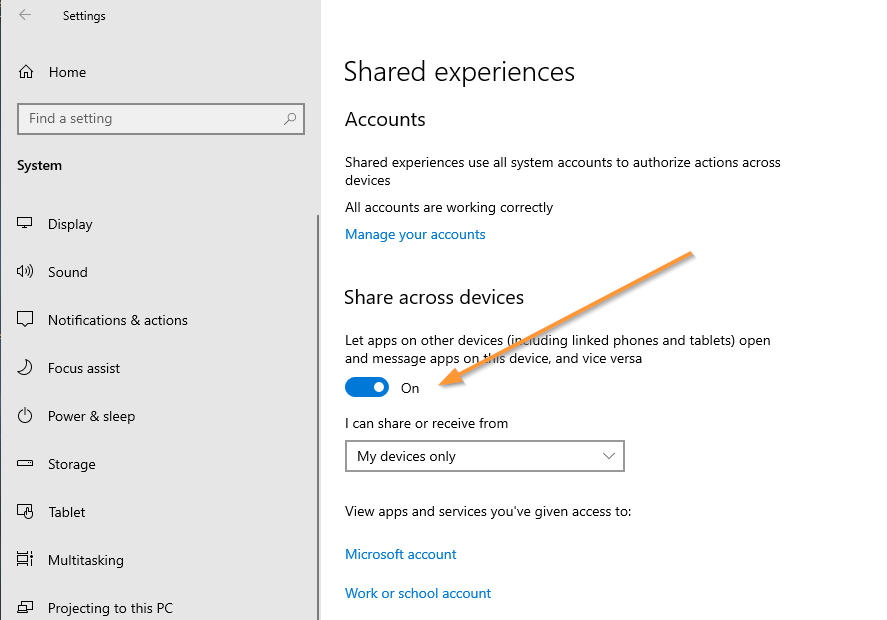Click the Display monitor icon
This screenshot has height=620, width=887.
pyautogui.click(x=26, y=224)
